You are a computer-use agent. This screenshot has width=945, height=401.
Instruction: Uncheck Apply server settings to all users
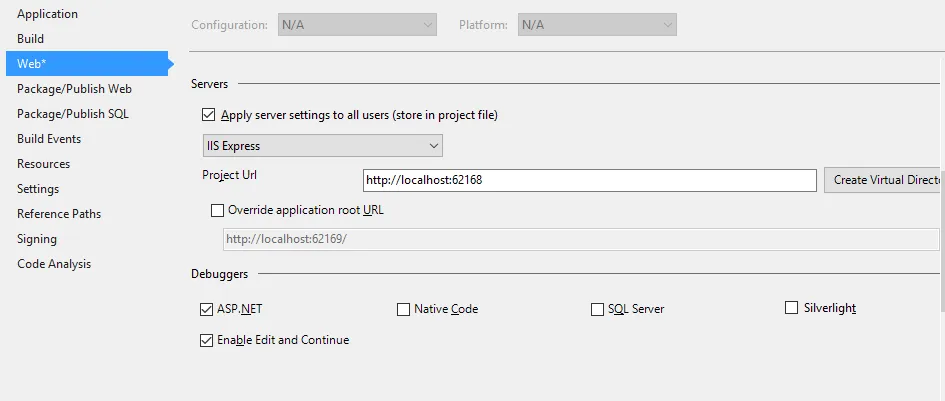(x=209, y=115)
